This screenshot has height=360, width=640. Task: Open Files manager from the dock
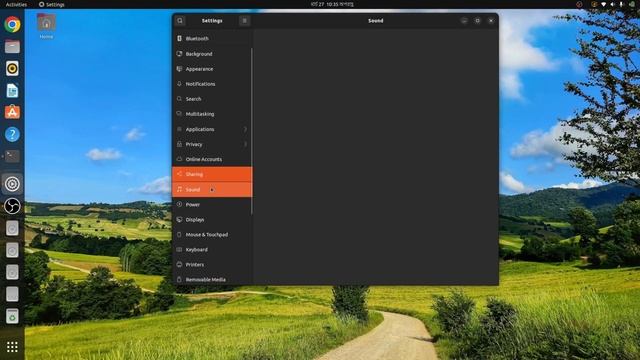[x=12, y=47]
